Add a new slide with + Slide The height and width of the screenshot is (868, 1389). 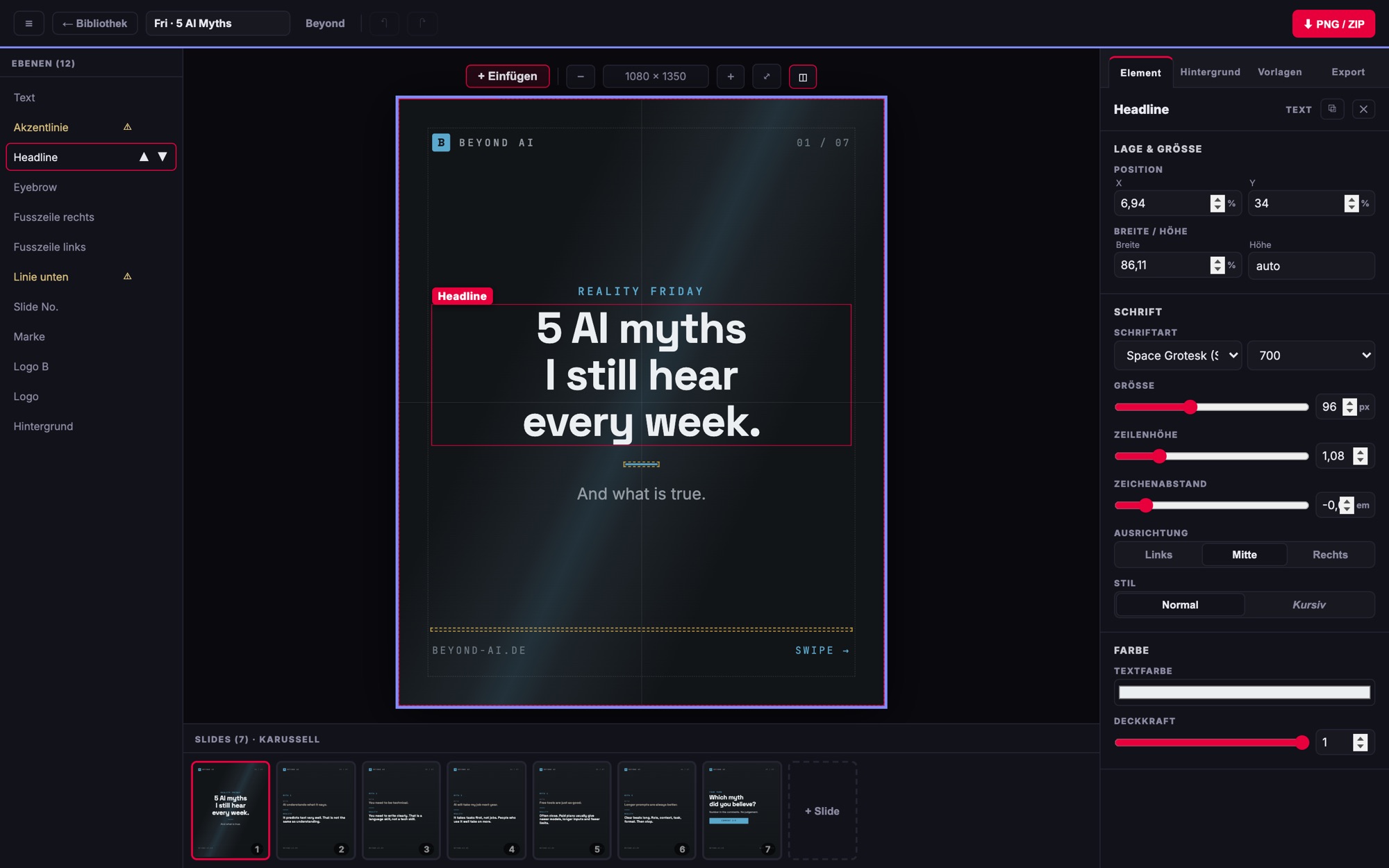[822, 811]
